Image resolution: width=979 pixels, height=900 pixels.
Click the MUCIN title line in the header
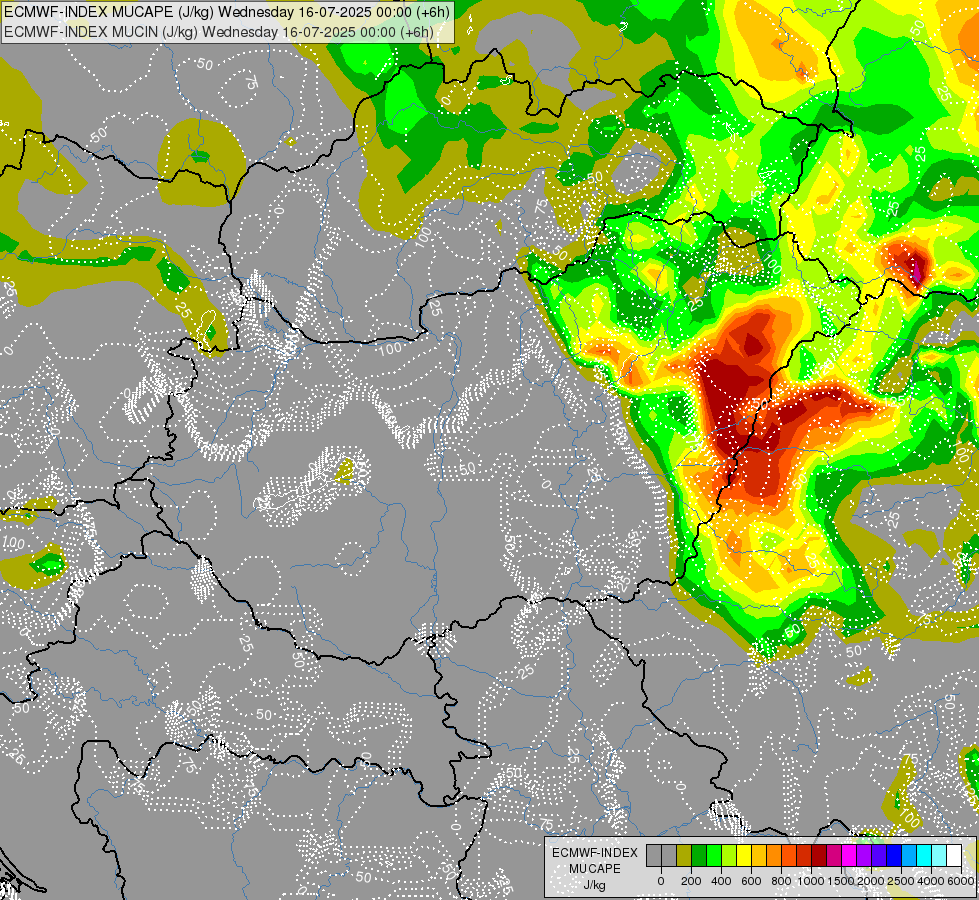pyautogui.click(x=219, y=31)
